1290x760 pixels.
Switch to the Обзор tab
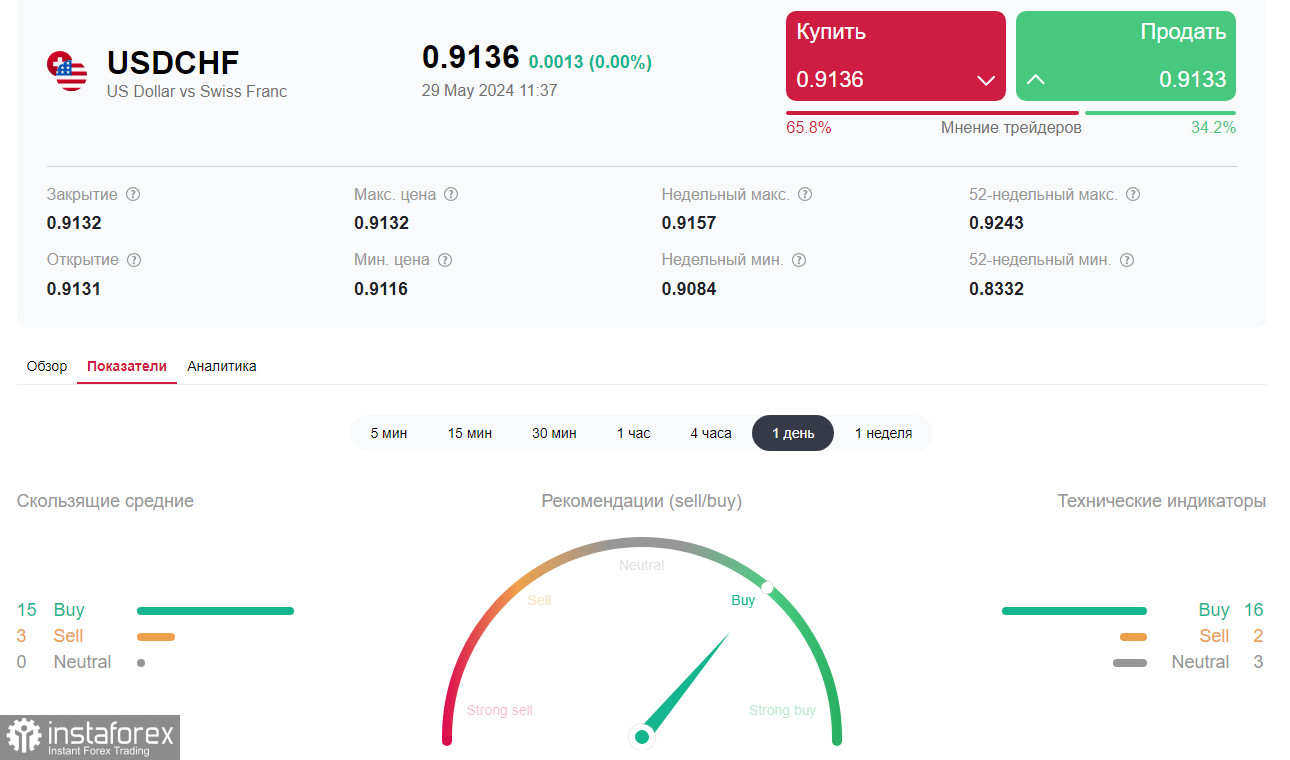click(x=47, y=366)
